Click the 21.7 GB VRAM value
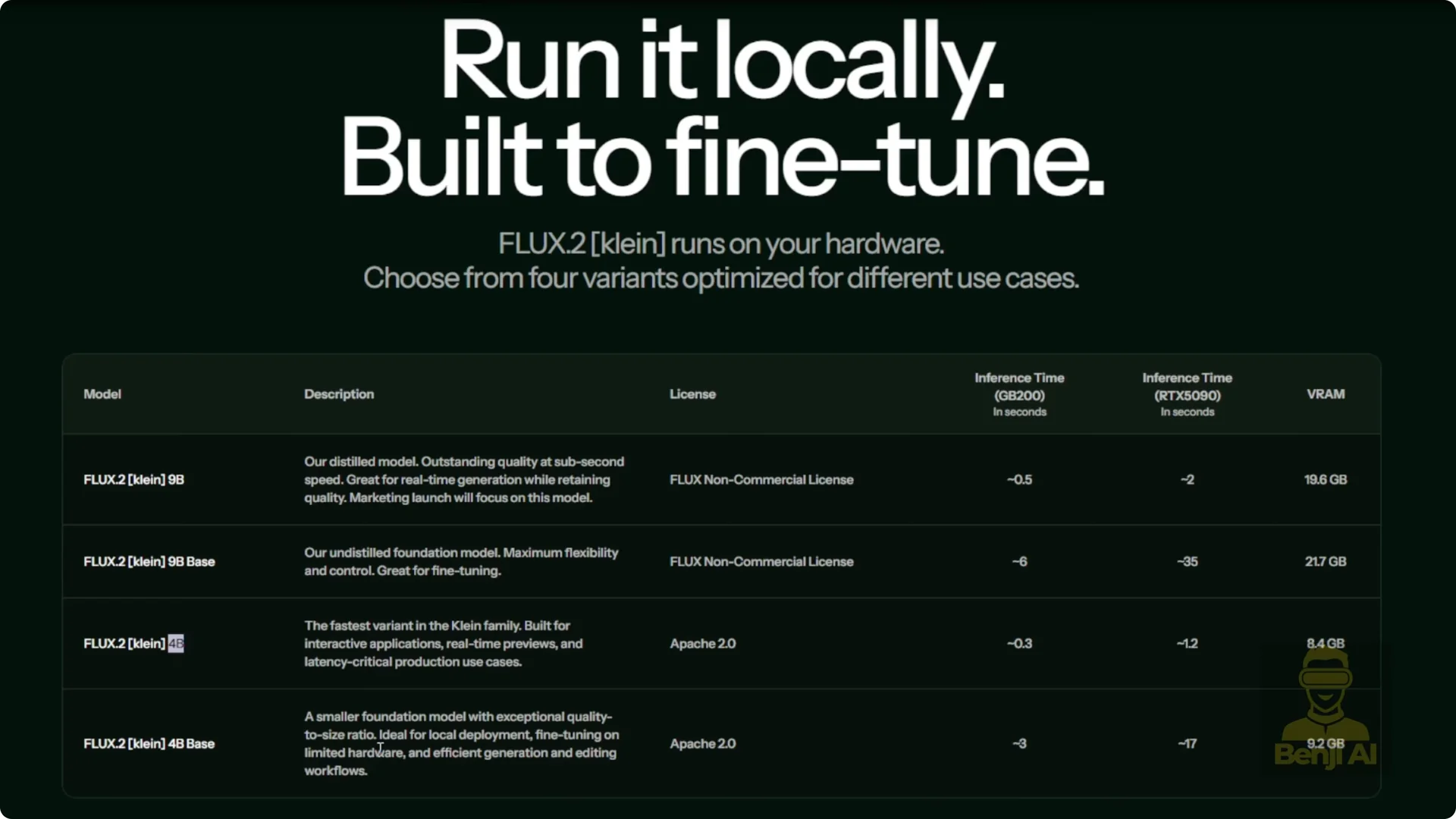The image size is (1456, 819). (x=1325, y=562)
